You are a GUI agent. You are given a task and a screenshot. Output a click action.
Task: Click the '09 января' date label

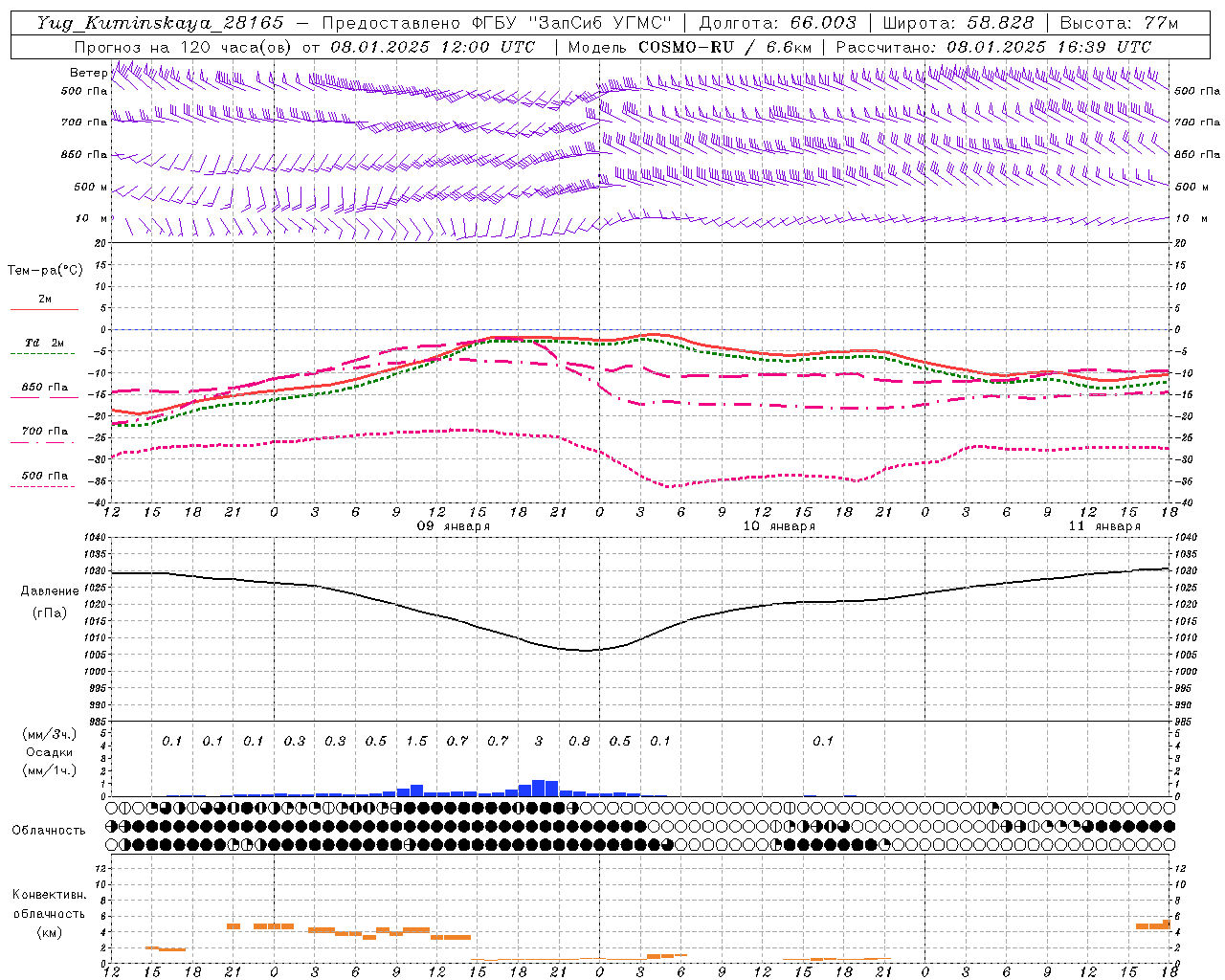tap(454, 526)
